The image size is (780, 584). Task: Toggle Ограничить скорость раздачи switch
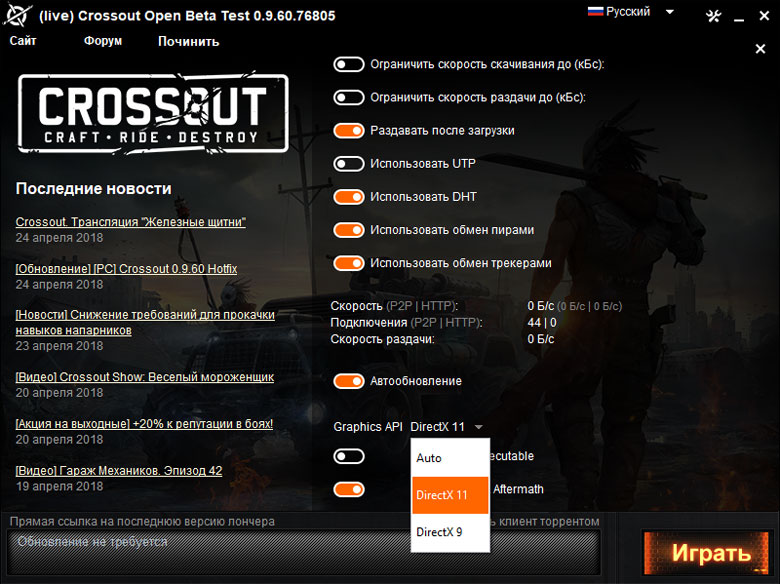[349, 97]
